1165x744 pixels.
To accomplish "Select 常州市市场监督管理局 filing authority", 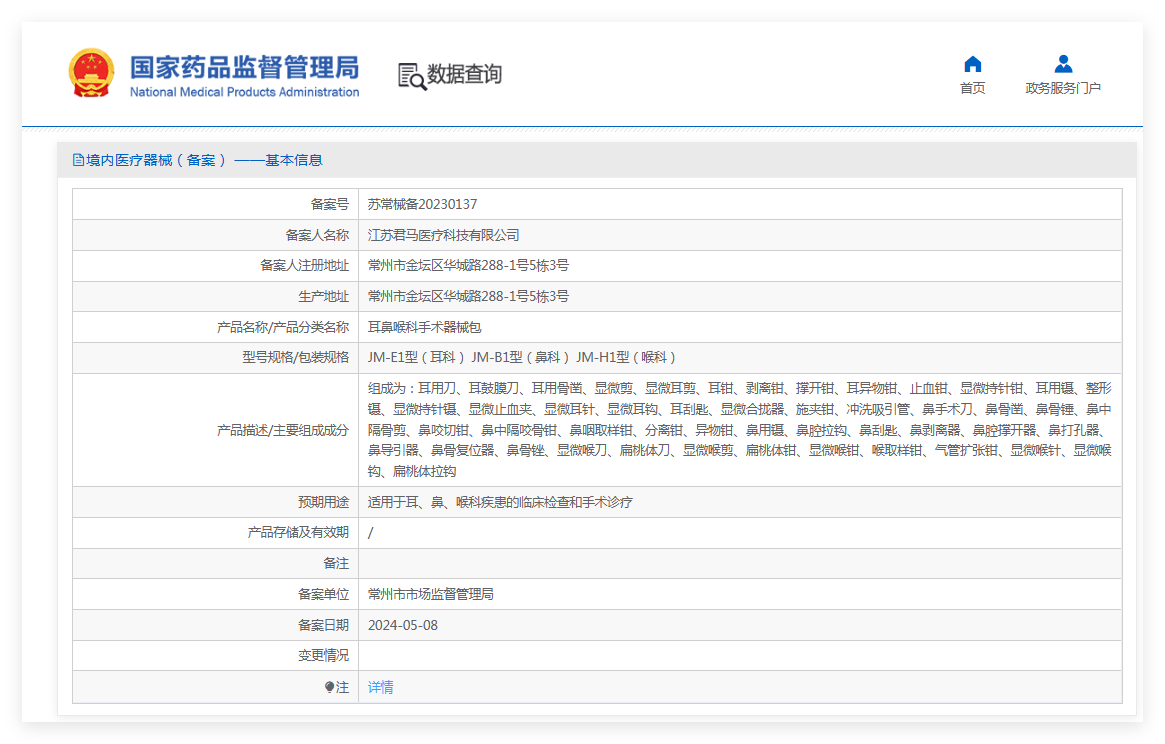I will (431, 595).
